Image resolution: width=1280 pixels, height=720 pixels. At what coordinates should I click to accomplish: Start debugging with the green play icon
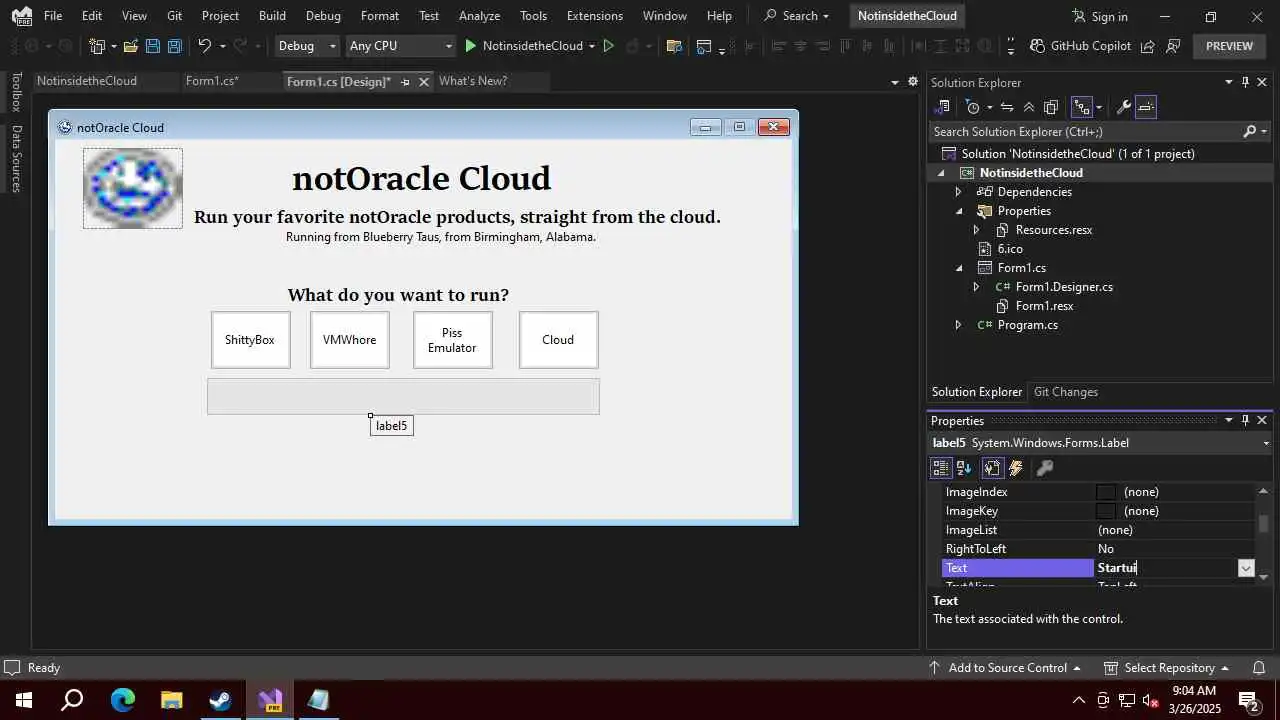471,46
